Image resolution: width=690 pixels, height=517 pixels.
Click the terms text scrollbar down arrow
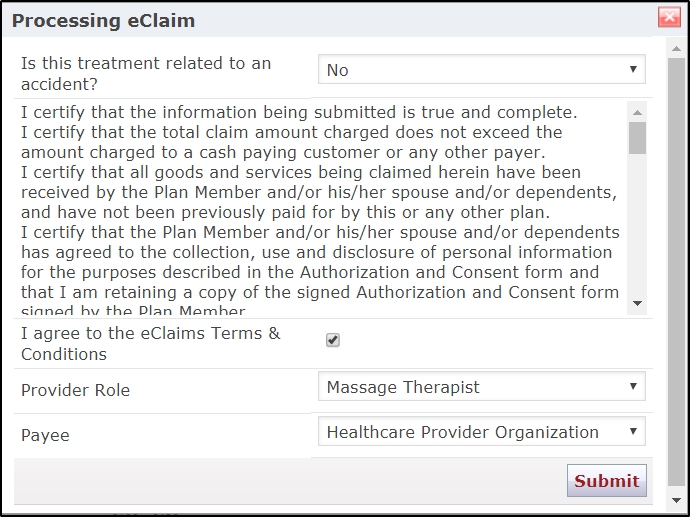tap(637, 303)
